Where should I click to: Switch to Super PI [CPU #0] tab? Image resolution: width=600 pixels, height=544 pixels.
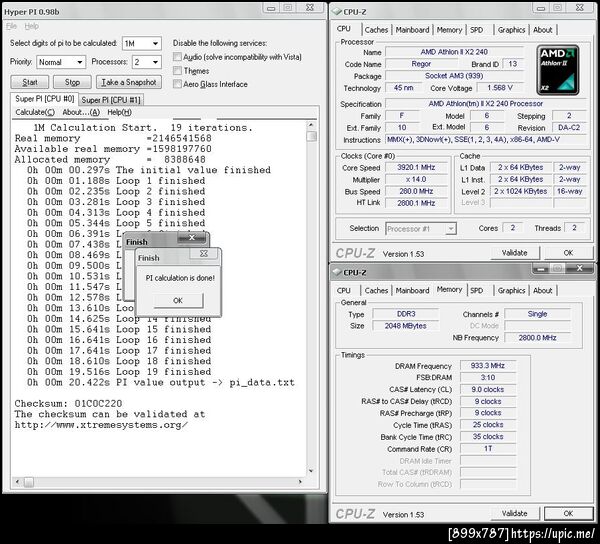pyautogui.click(x=44, y=99)
